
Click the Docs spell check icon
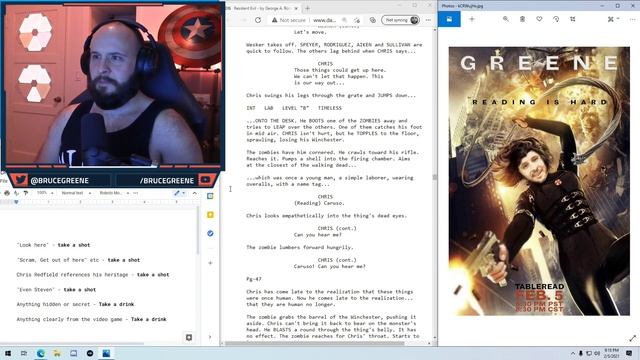[16, 193]
